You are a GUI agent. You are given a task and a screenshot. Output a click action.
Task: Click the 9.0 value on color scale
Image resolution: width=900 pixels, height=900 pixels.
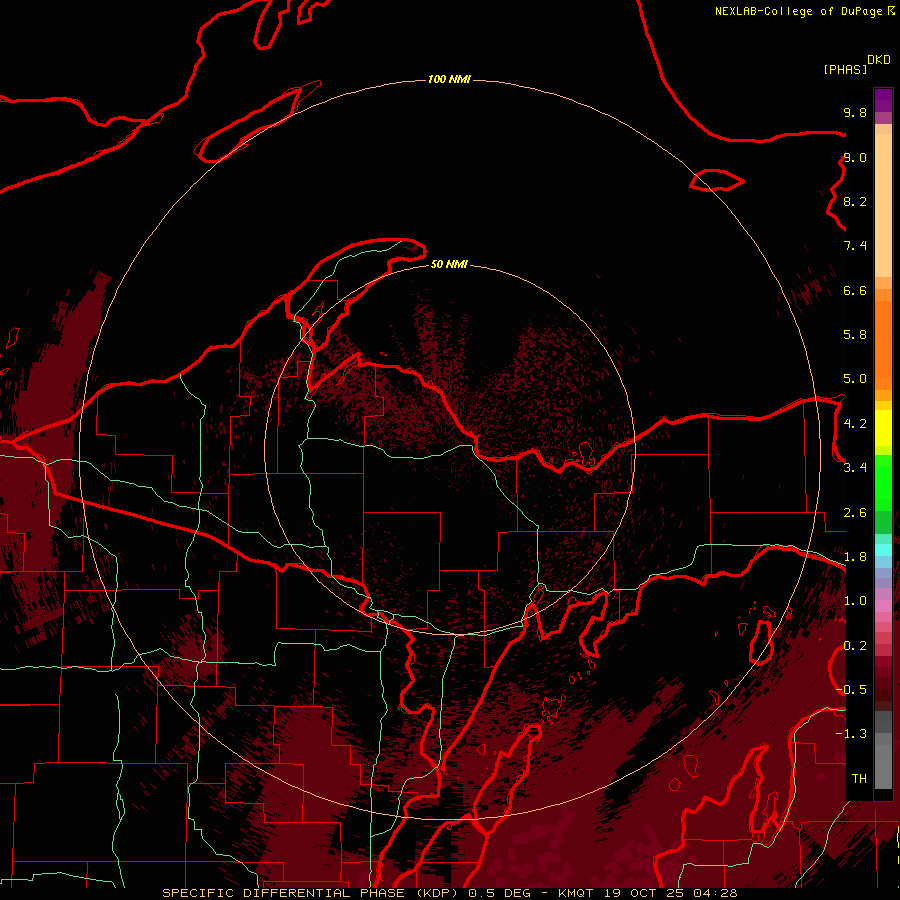855,157
